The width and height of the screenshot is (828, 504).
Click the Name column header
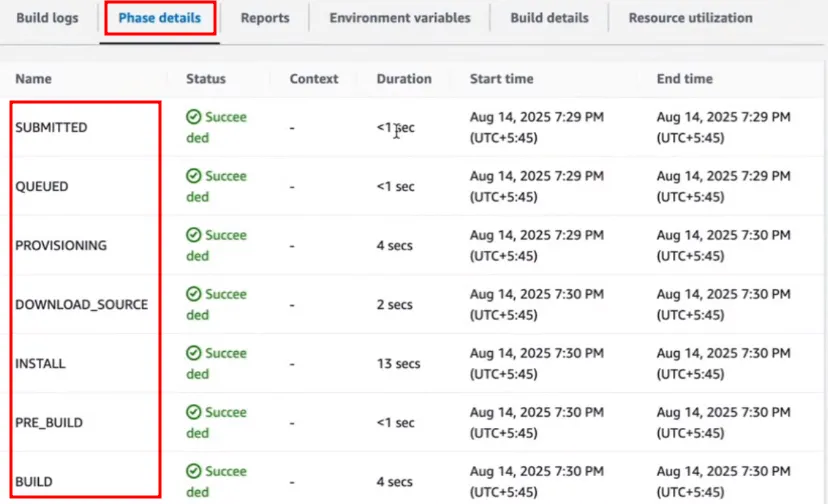click(33, 79)
